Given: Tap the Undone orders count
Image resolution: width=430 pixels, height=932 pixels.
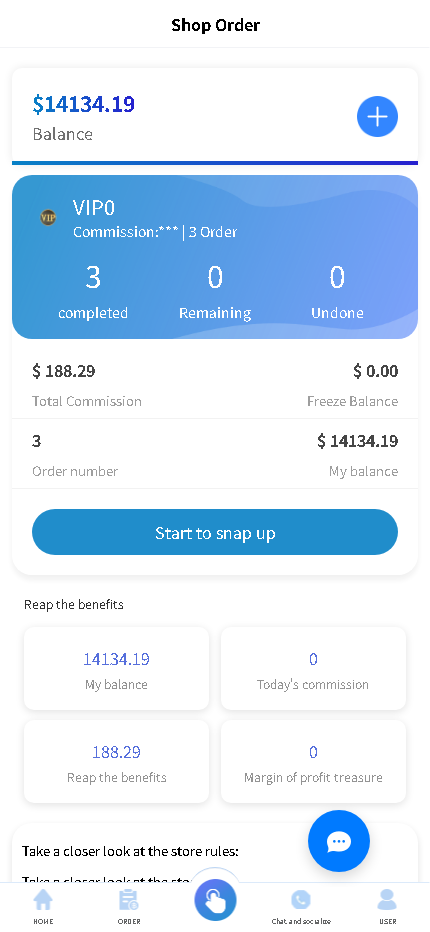Looking at the screenshot, I should [x=337, y=278].
